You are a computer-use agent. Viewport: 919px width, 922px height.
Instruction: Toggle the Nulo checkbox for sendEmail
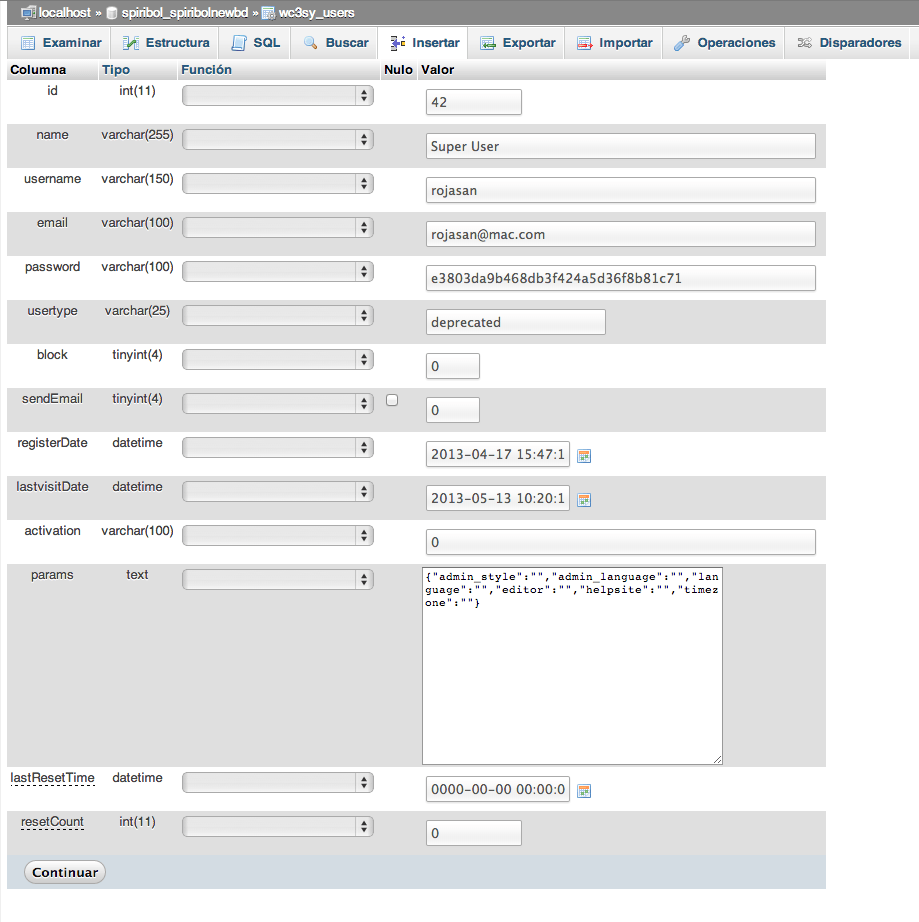coord(392,400)
